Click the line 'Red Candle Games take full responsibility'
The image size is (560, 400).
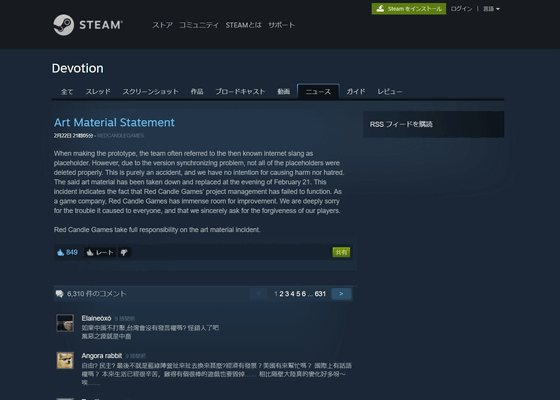pos(157,230)
